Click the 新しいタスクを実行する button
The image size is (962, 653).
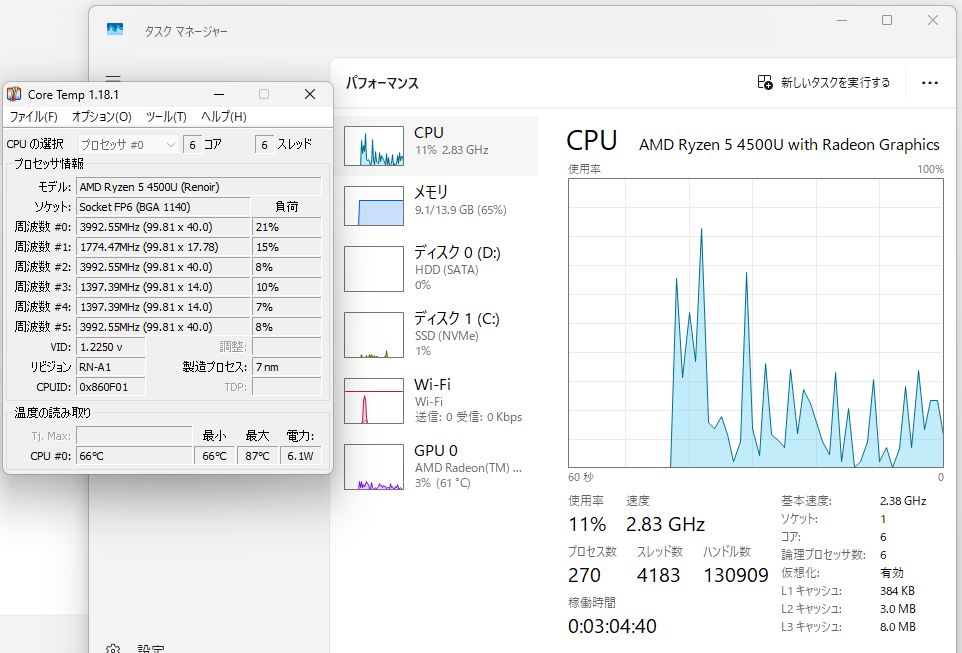[x=823, y=83]
